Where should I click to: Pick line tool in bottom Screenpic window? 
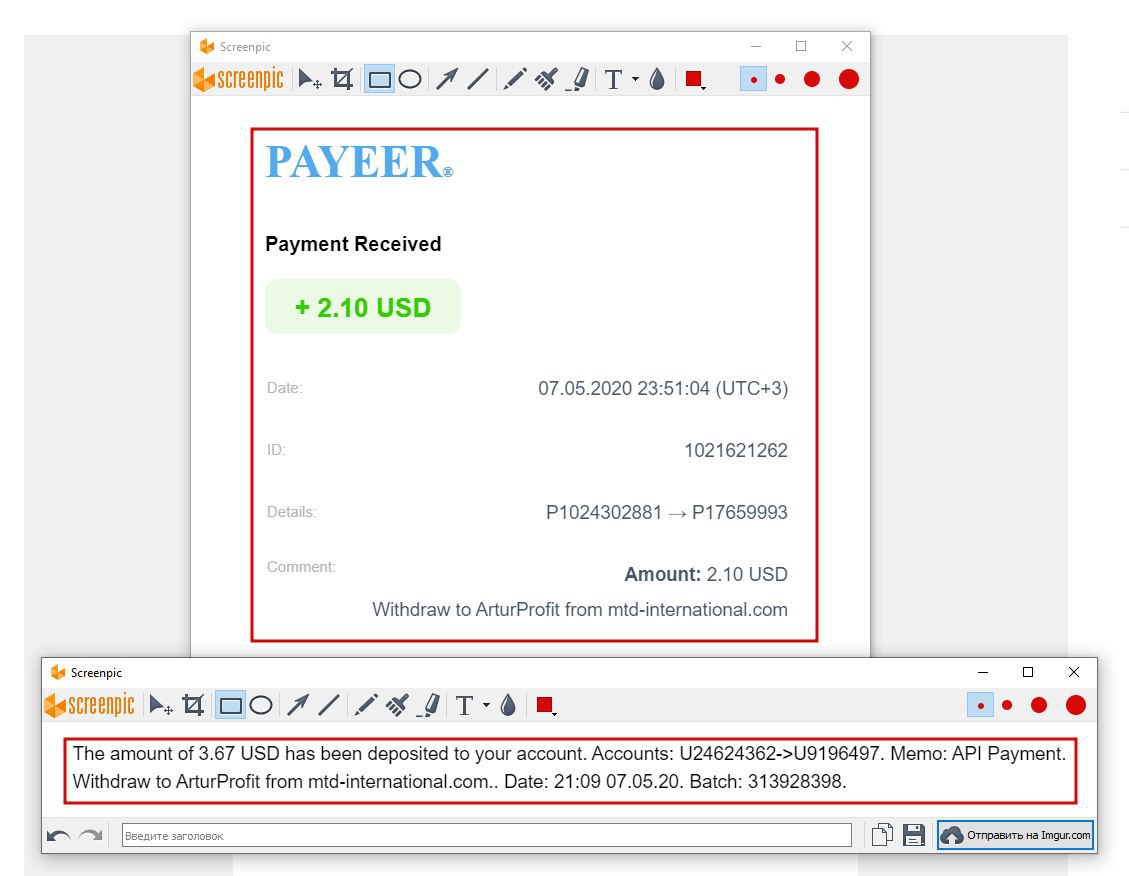click(x=328, y=705)
